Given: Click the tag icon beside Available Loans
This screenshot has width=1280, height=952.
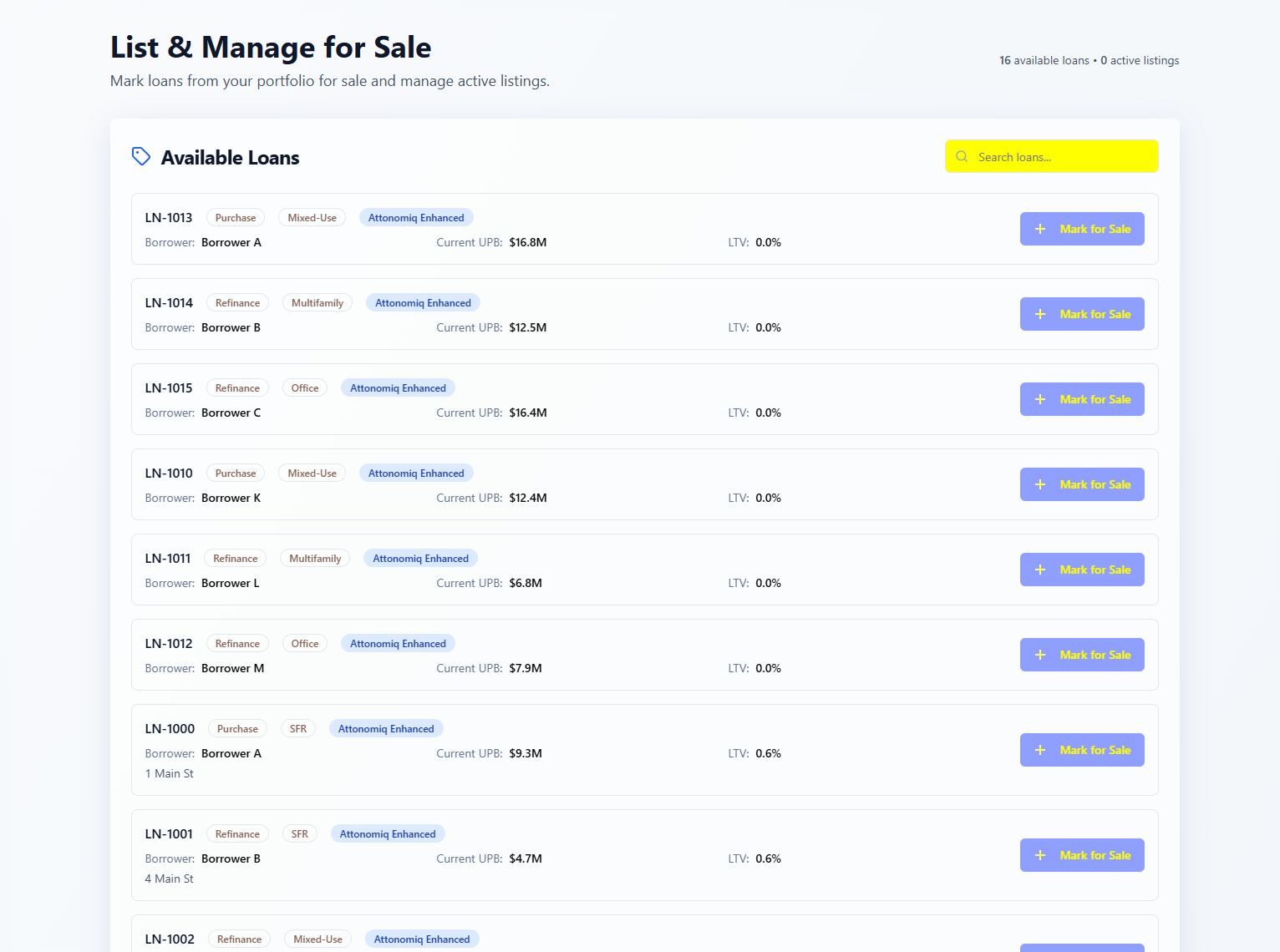Looking at the screenshot, I should [x=141, y=156].
